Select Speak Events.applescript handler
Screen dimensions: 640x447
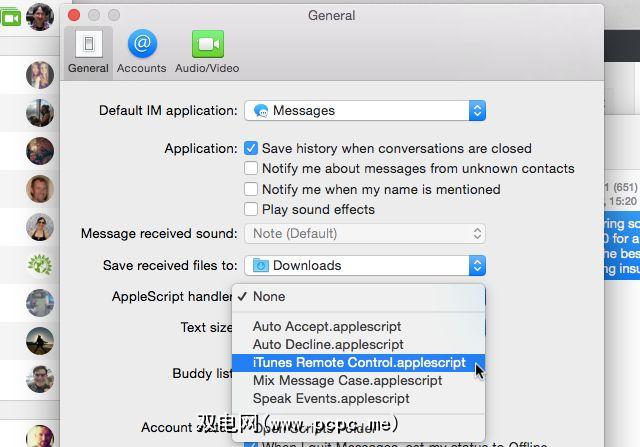click(358, 398)
